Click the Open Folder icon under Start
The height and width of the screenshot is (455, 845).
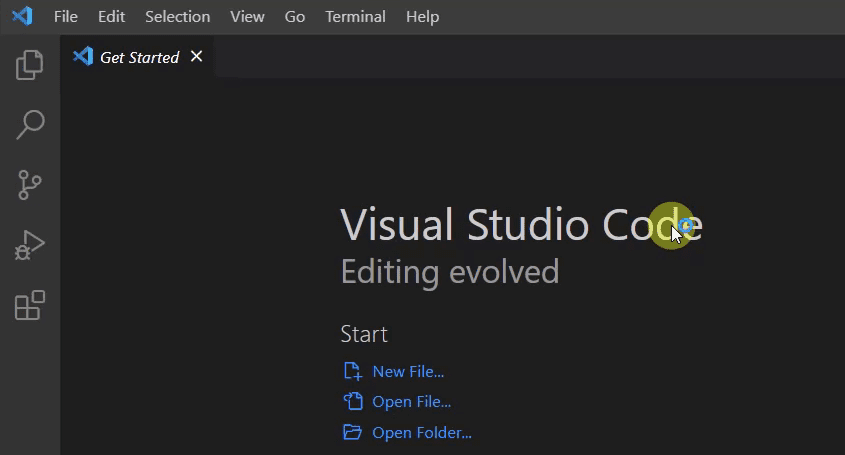click(352, 433)
